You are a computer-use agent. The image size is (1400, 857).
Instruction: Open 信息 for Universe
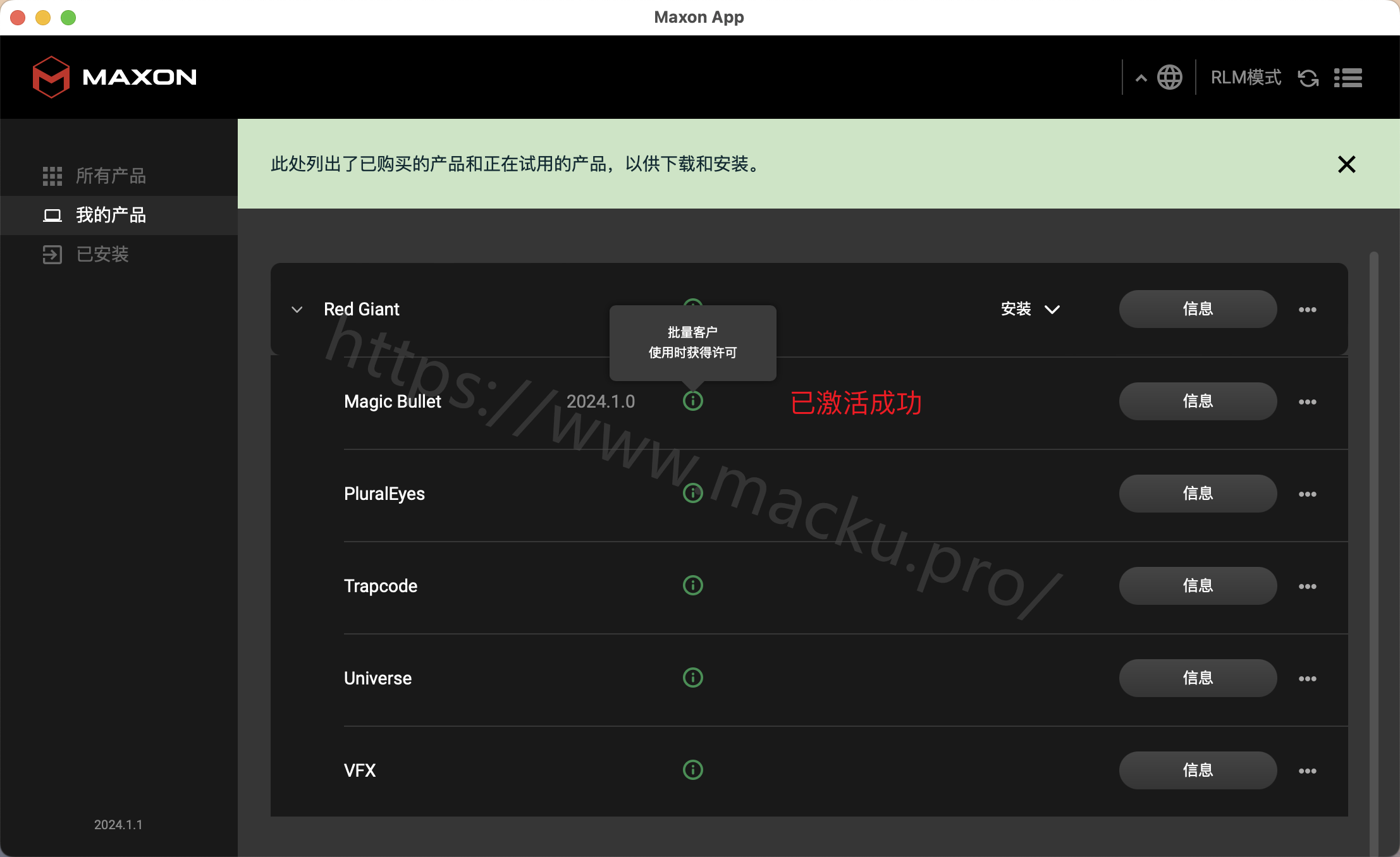tap(1198, 678)
